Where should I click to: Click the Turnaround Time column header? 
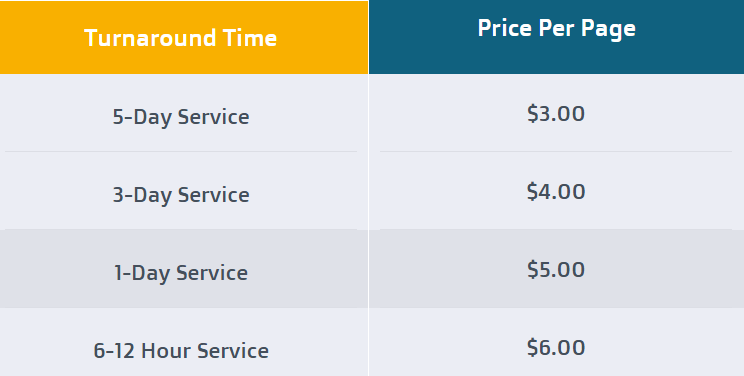coord(184,37)
